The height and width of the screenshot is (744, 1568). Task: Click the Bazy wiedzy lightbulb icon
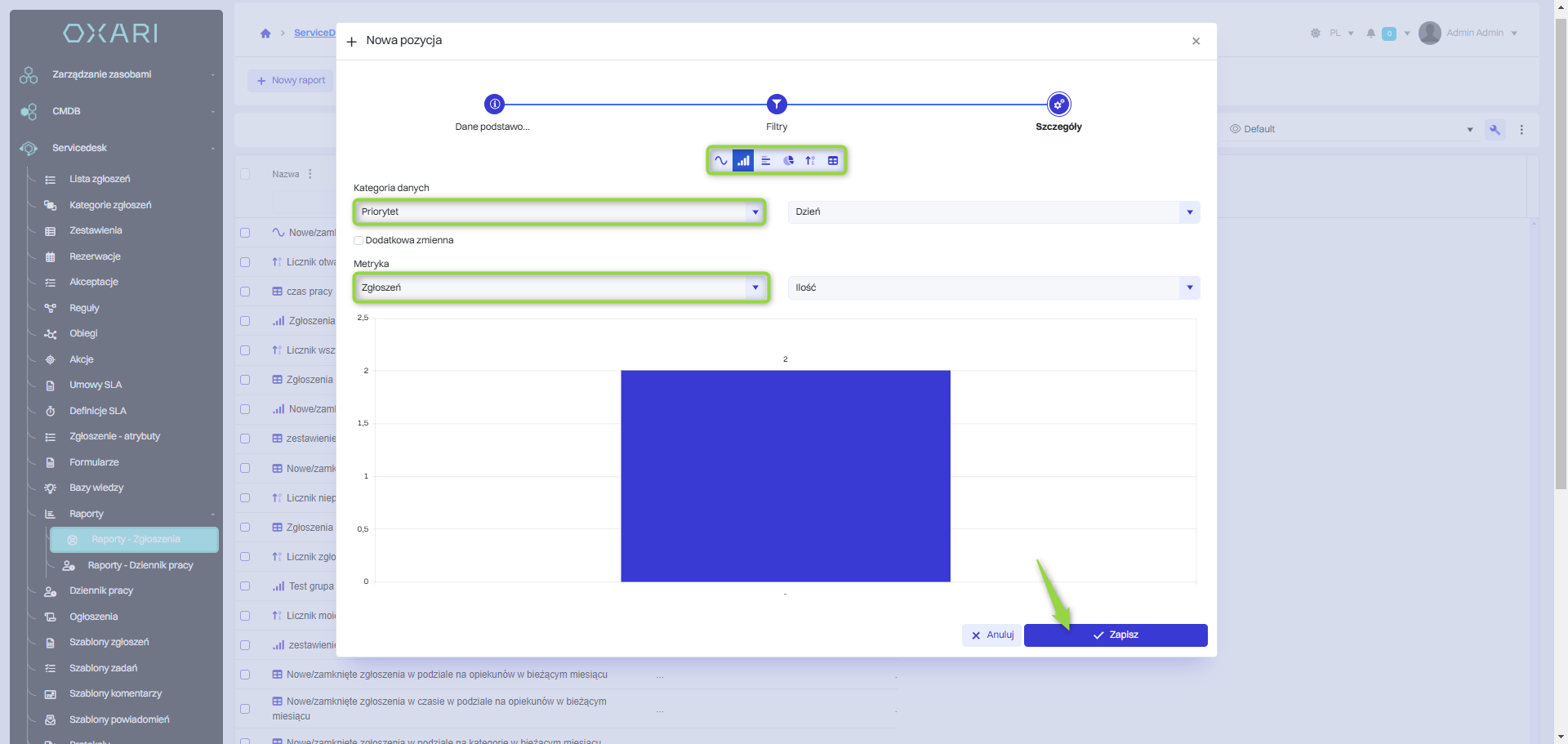[x=51, y=488]
